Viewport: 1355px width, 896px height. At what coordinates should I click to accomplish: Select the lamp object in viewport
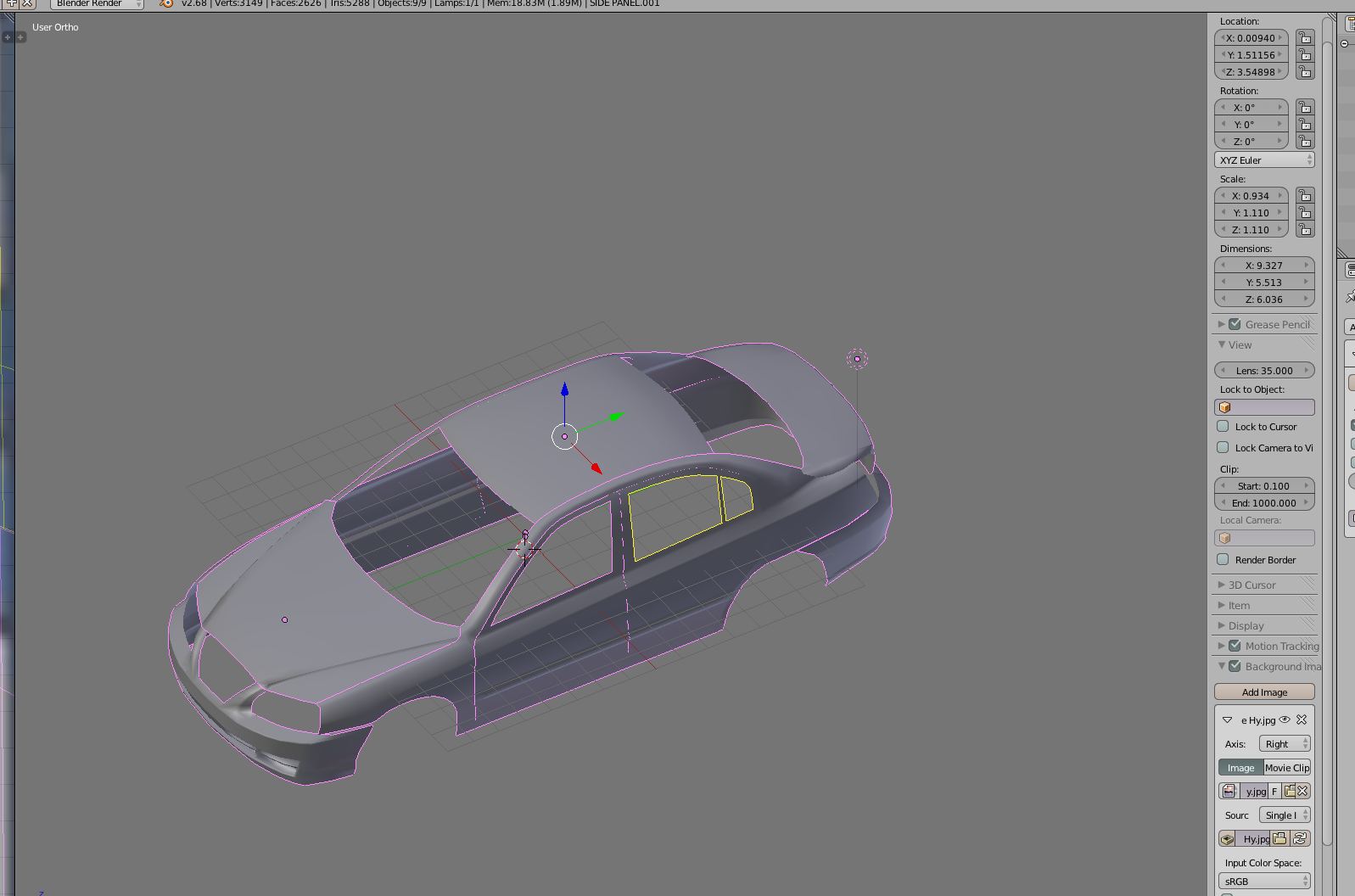tap(857, 359)
